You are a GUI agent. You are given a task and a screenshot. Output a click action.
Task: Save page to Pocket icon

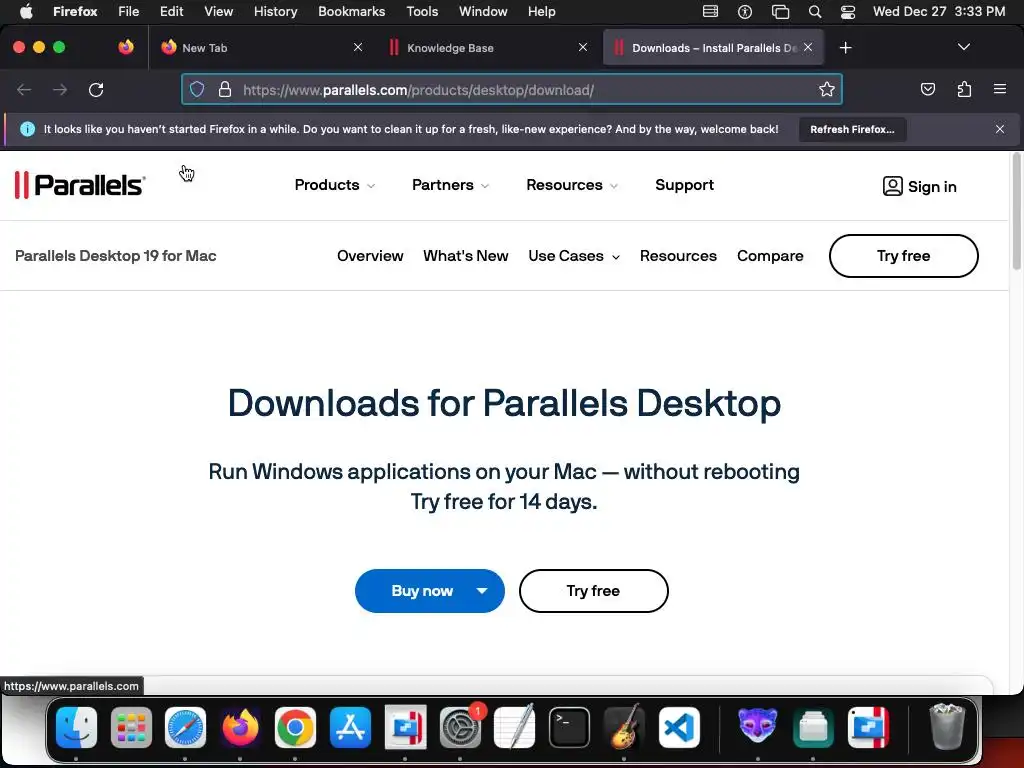click(x=927, y=89)
